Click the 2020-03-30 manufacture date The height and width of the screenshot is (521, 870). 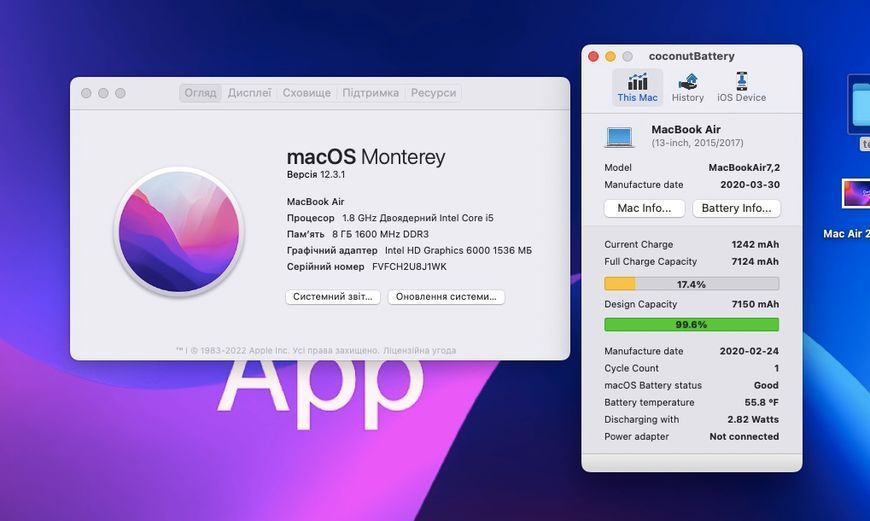pos(750,185)
